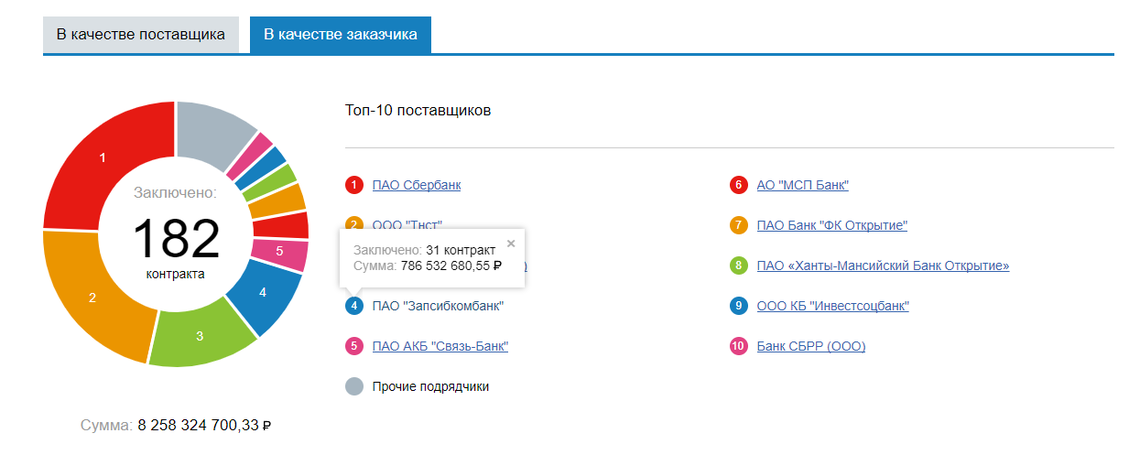
Task: Click the orange number 7 legend badge
Action: click(739, 225)
